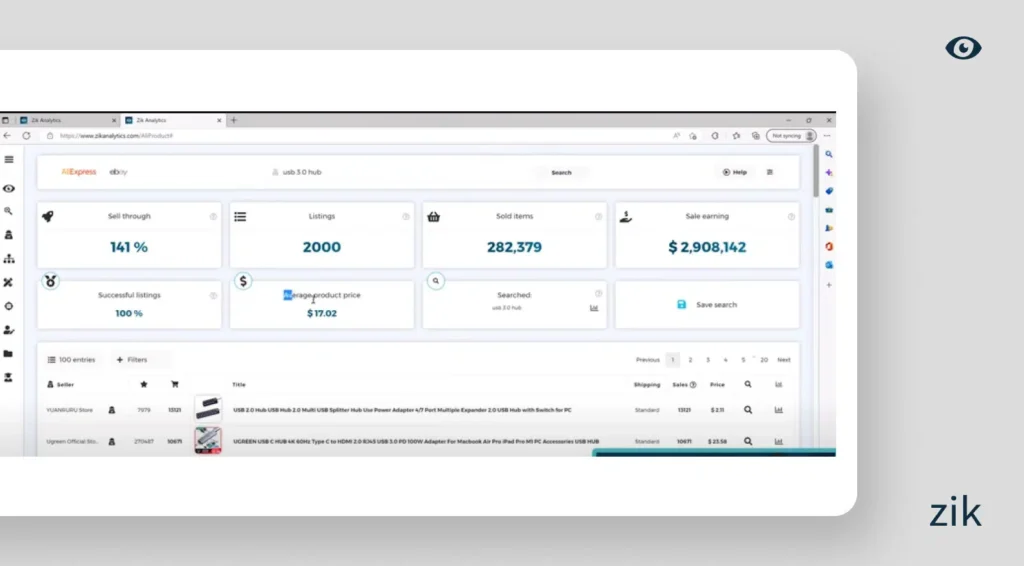
Task: Go to page 2 of results
Action: [x=691, y=360]
